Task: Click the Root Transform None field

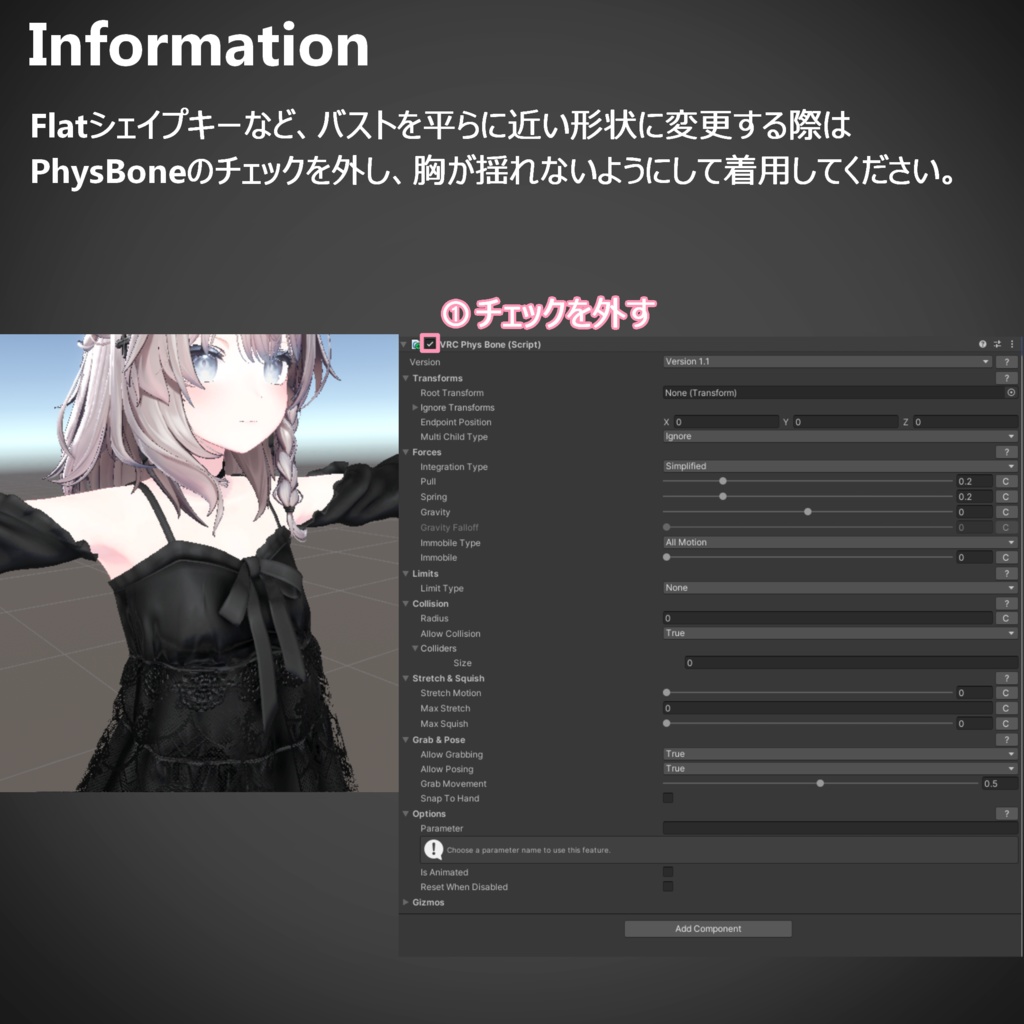Action: point(834,392)
